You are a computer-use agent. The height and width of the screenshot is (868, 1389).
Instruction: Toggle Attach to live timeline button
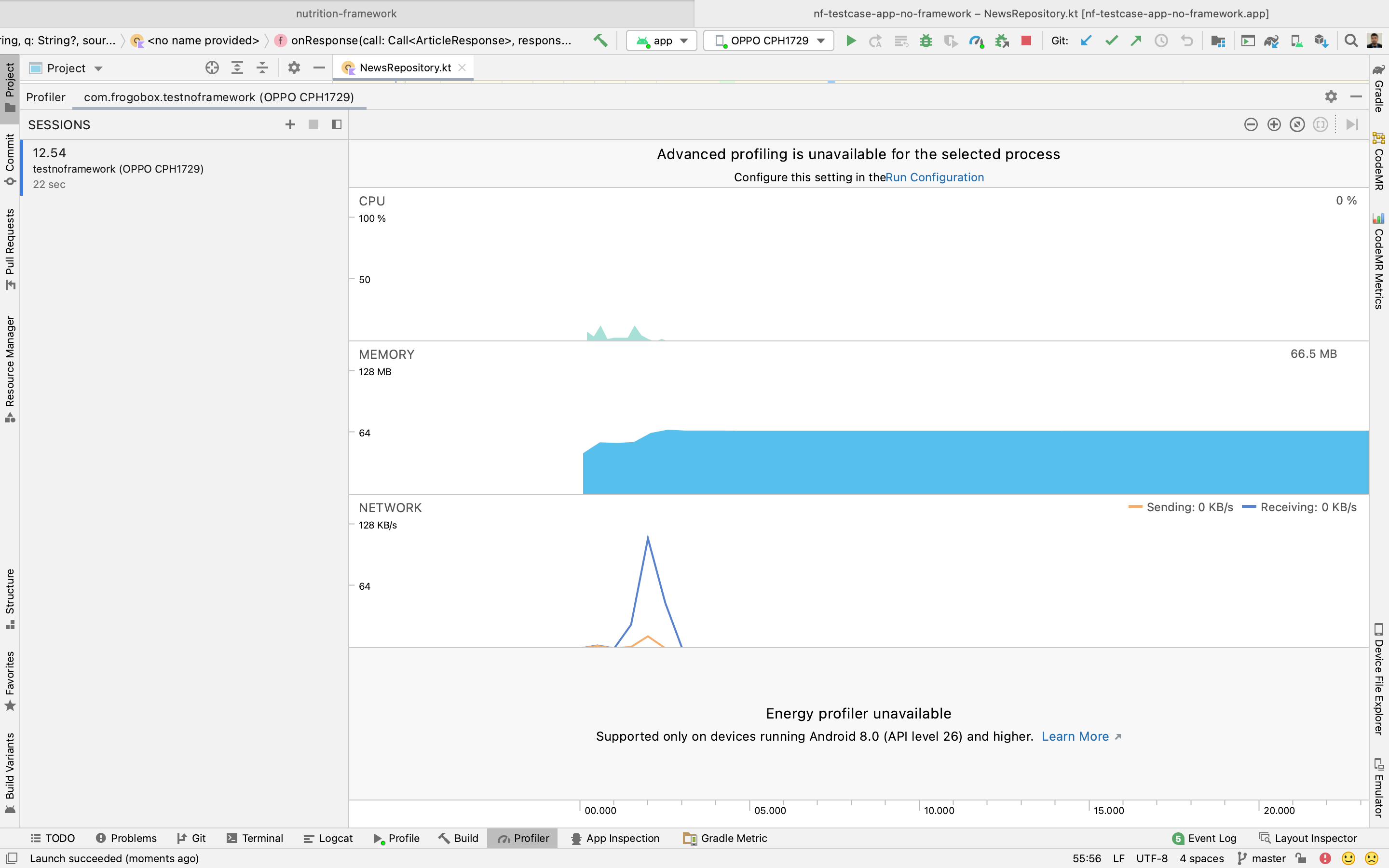click(x=1352, y=124)
